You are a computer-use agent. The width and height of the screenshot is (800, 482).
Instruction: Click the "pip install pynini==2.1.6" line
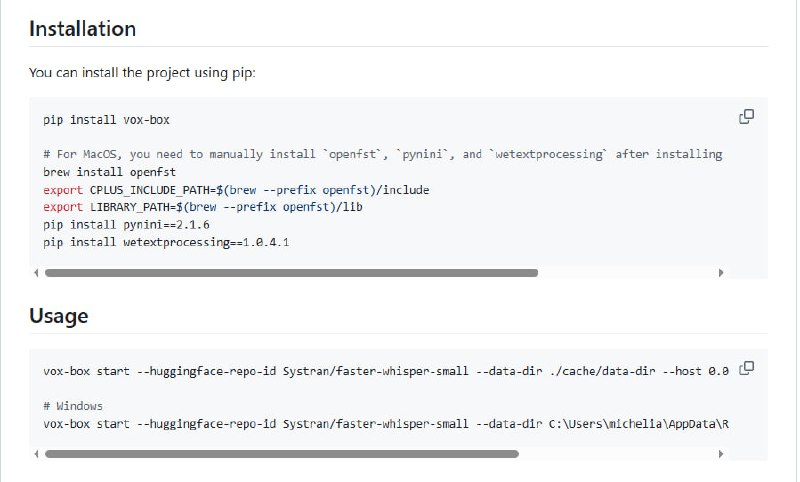click(127, 224)
